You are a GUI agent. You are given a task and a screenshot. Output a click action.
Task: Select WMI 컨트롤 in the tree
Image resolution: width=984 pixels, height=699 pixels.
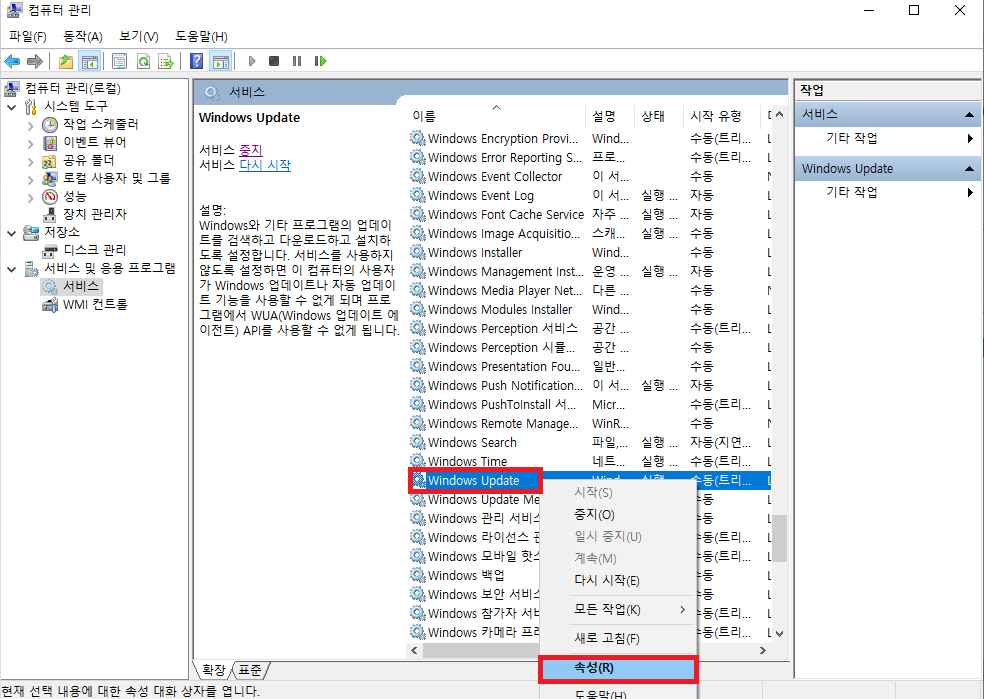[95, 304]
